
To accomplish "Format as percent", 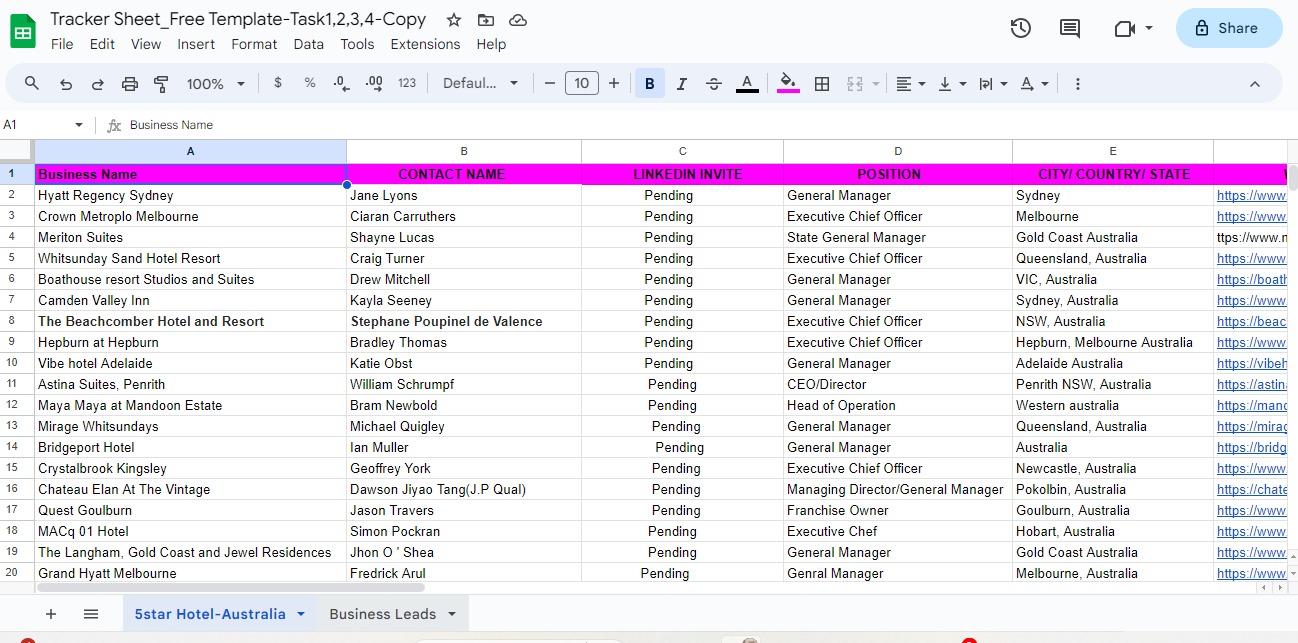I will [310, 84].
